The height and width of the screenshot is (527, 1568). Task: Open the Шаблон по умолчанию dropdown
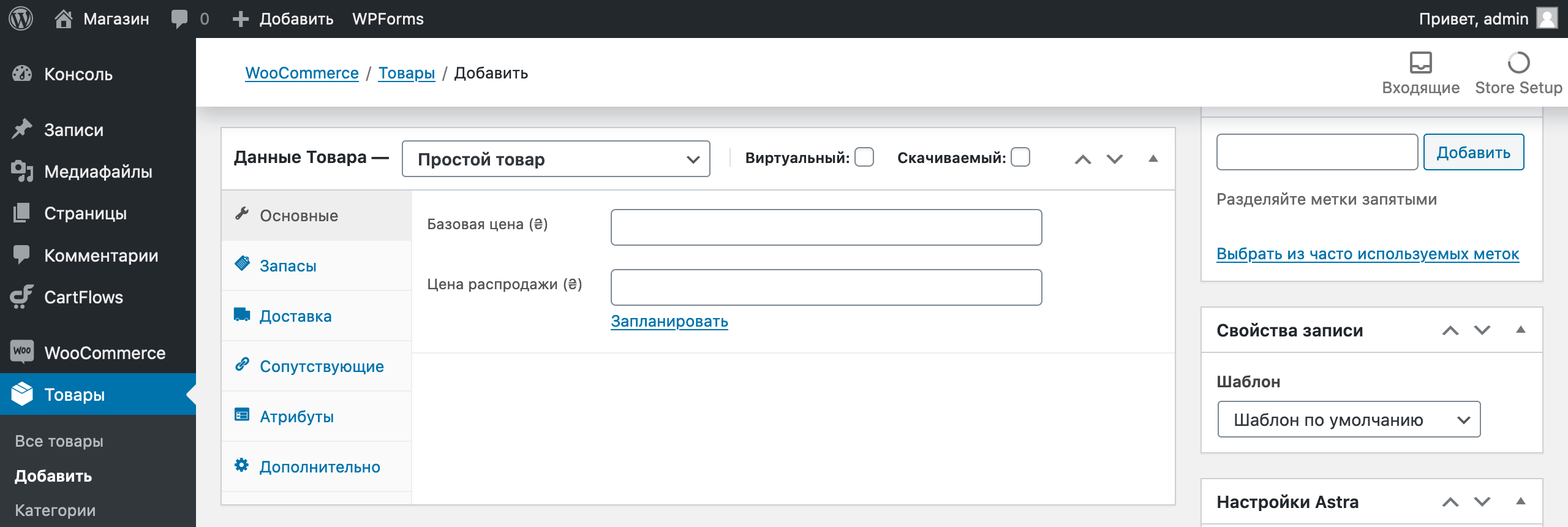(x=1349, y=420)
